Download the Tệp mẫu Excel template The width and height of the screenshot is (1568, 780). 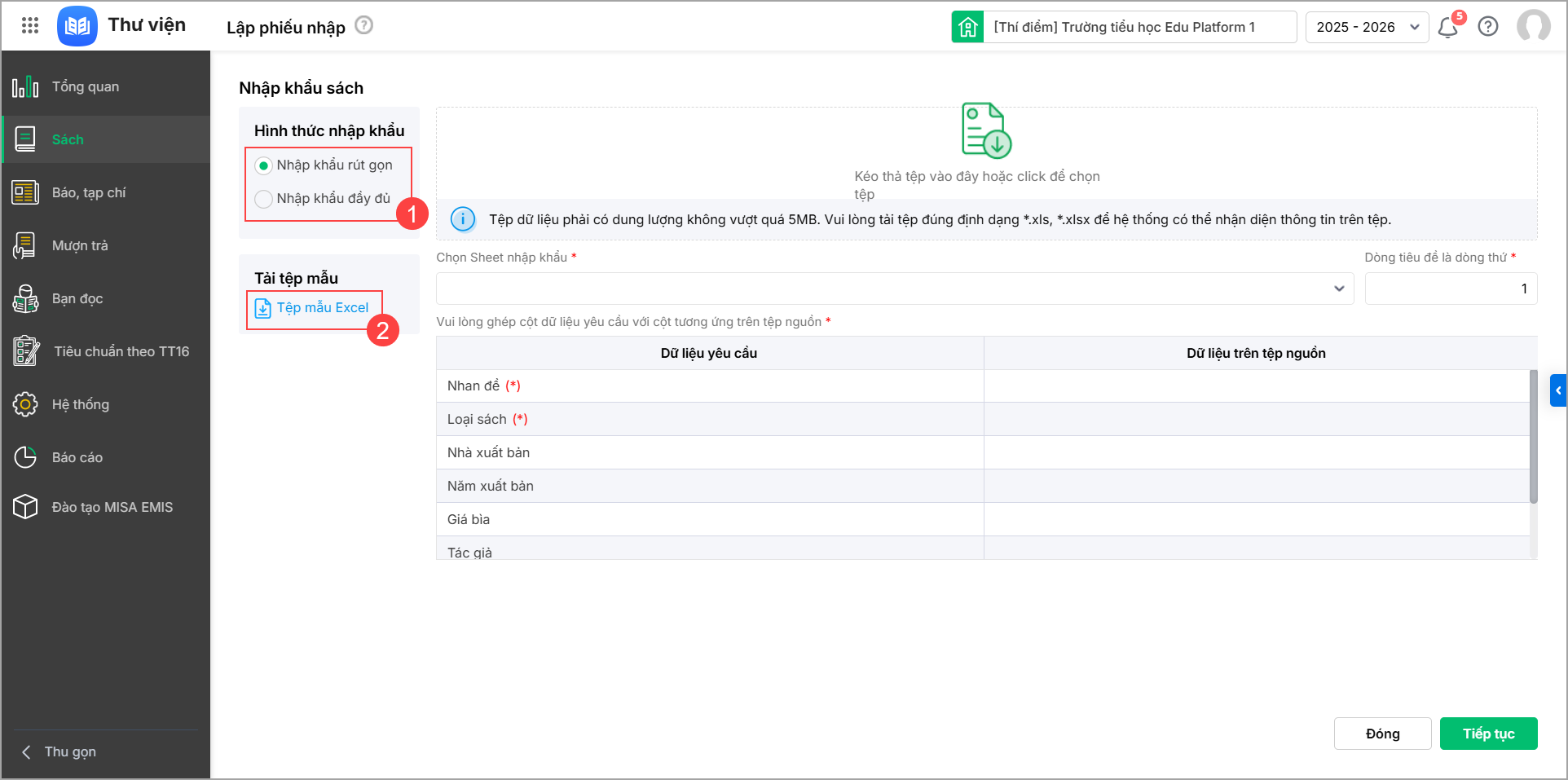pyautogui.click(x=322, y=308)
